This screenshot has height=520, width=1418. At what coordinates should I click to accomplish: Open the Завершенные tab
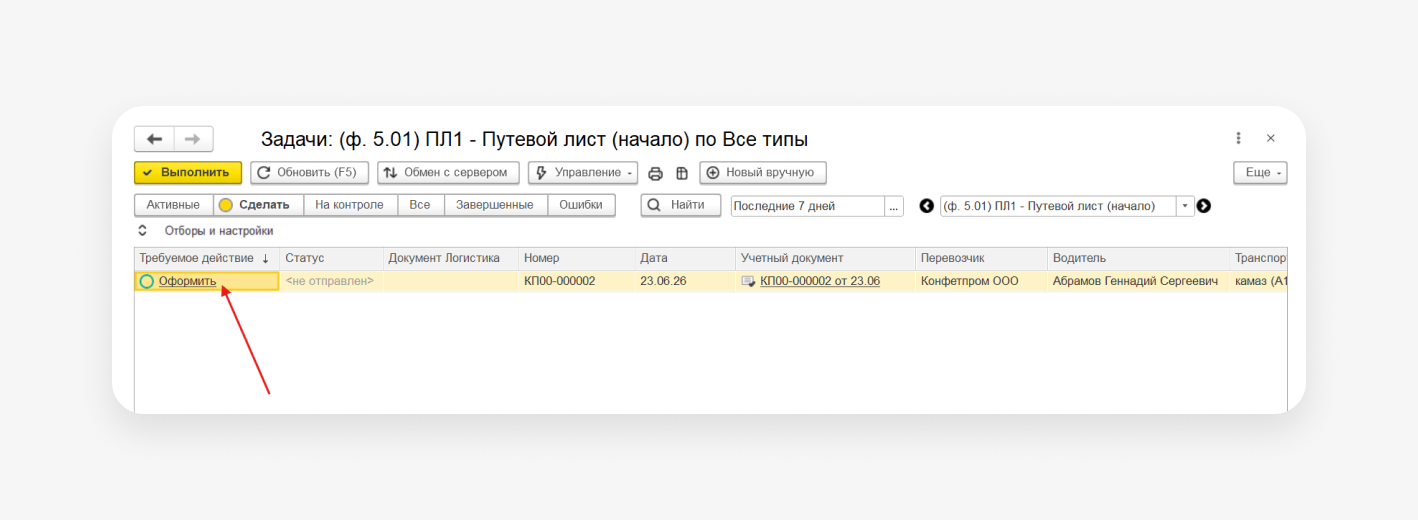tap(495, 205)
